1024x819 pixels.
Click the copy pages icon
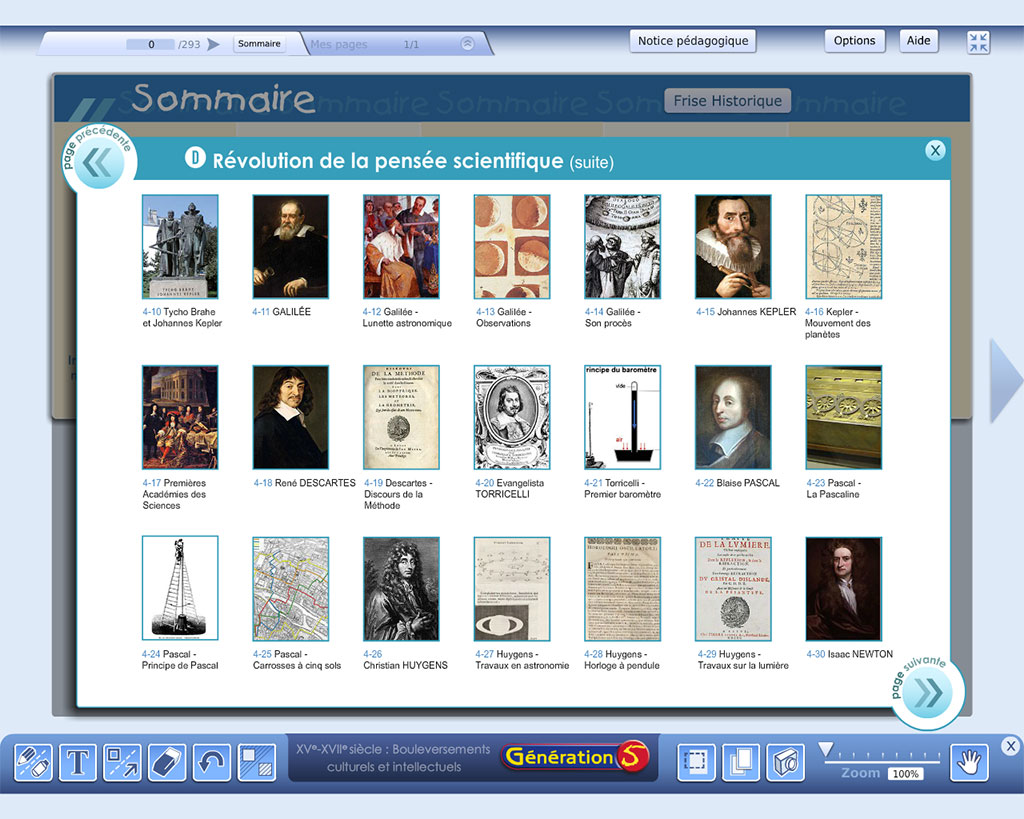pos(741,763)
